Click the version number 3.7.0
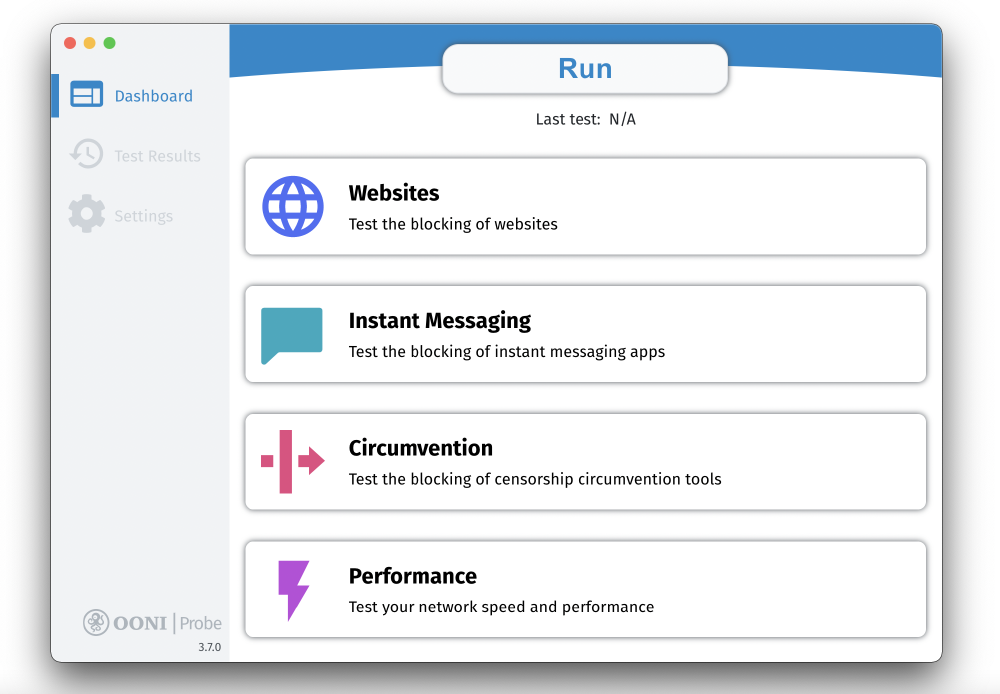Image resolution: width=1000 pixels, height=694 pixels. (x=209, y=648)
